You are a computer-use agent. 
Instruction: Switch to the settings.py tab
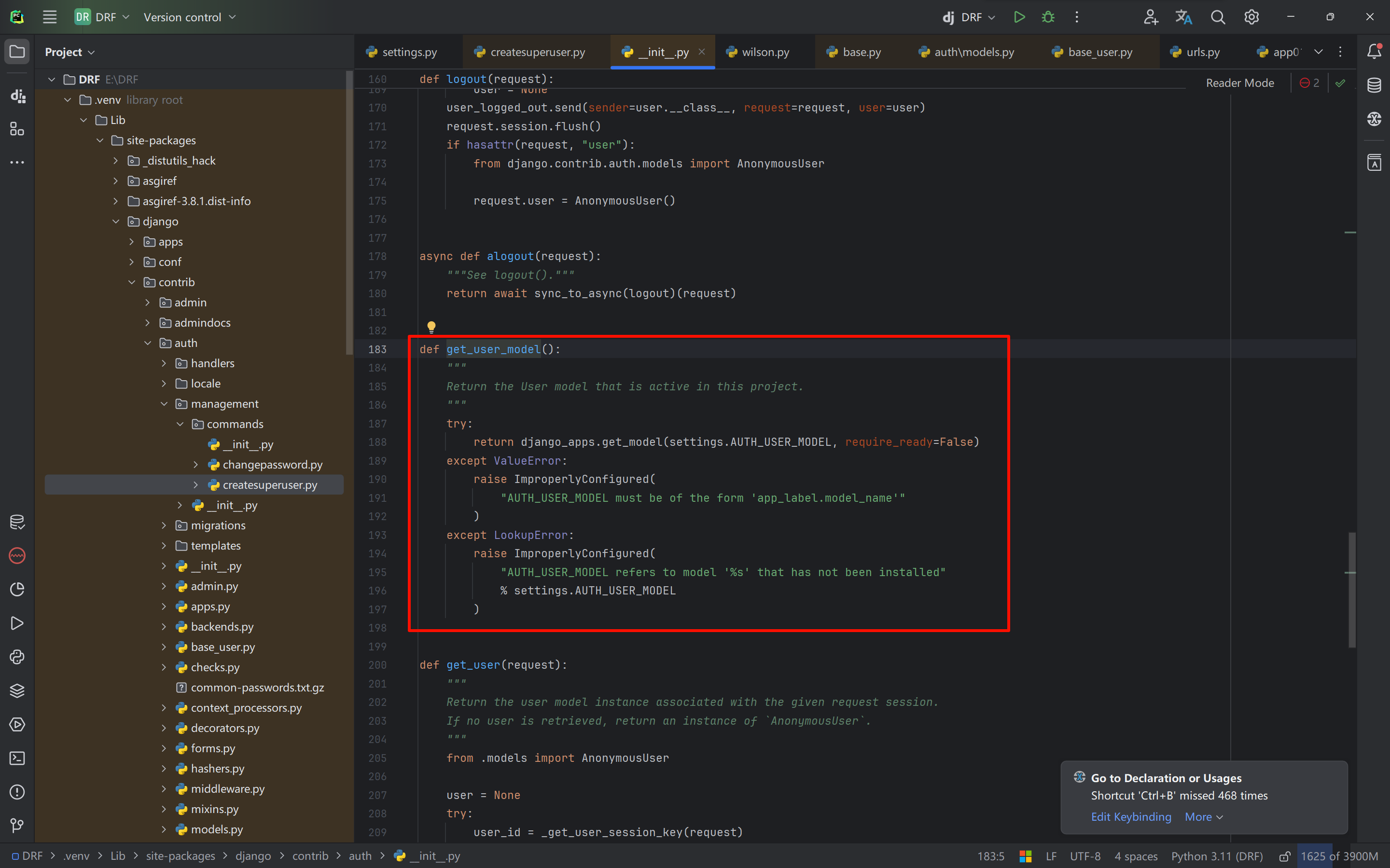point(408,52)
